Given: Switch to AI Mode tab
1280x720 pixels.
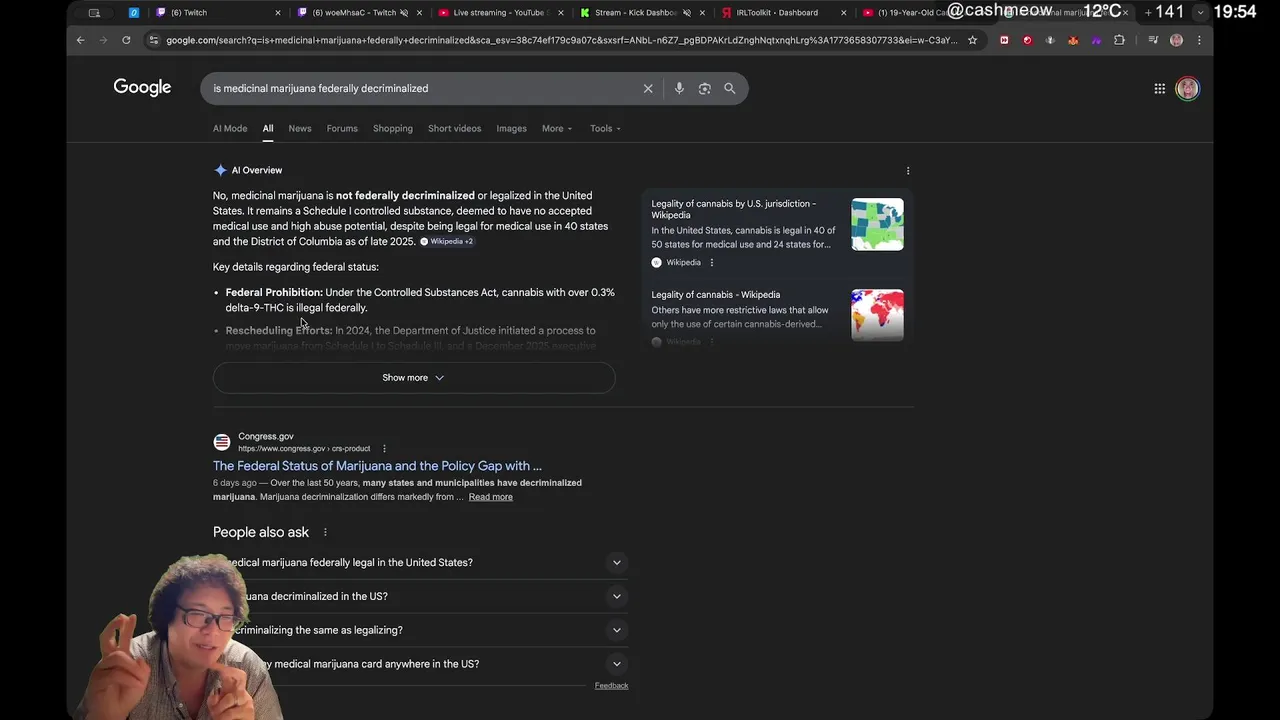Looking at the screenshot, I should click(230, 128).
